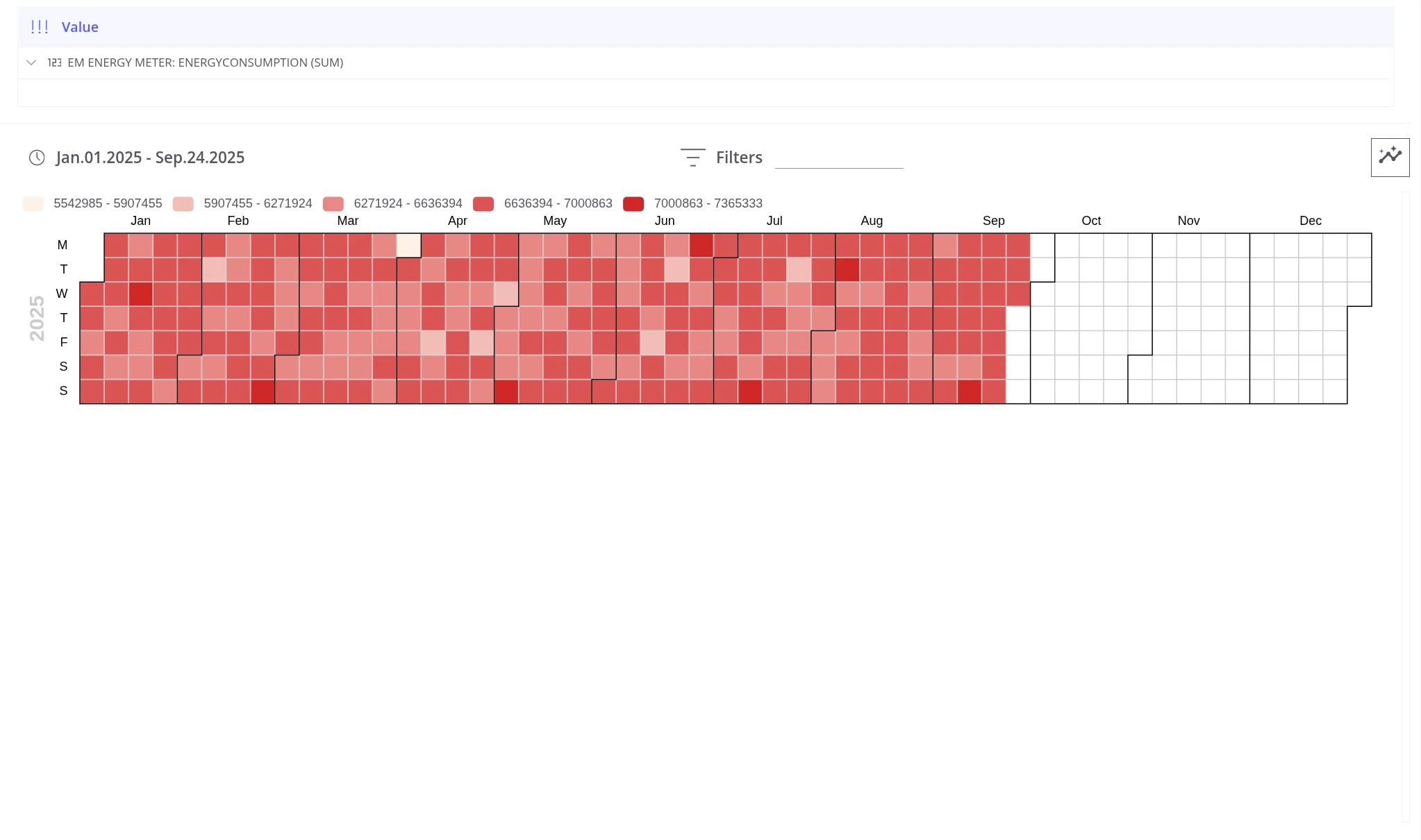
Task: Click the 123 numeric type icon
Action: pyautogui.click(x=55, y=62)
